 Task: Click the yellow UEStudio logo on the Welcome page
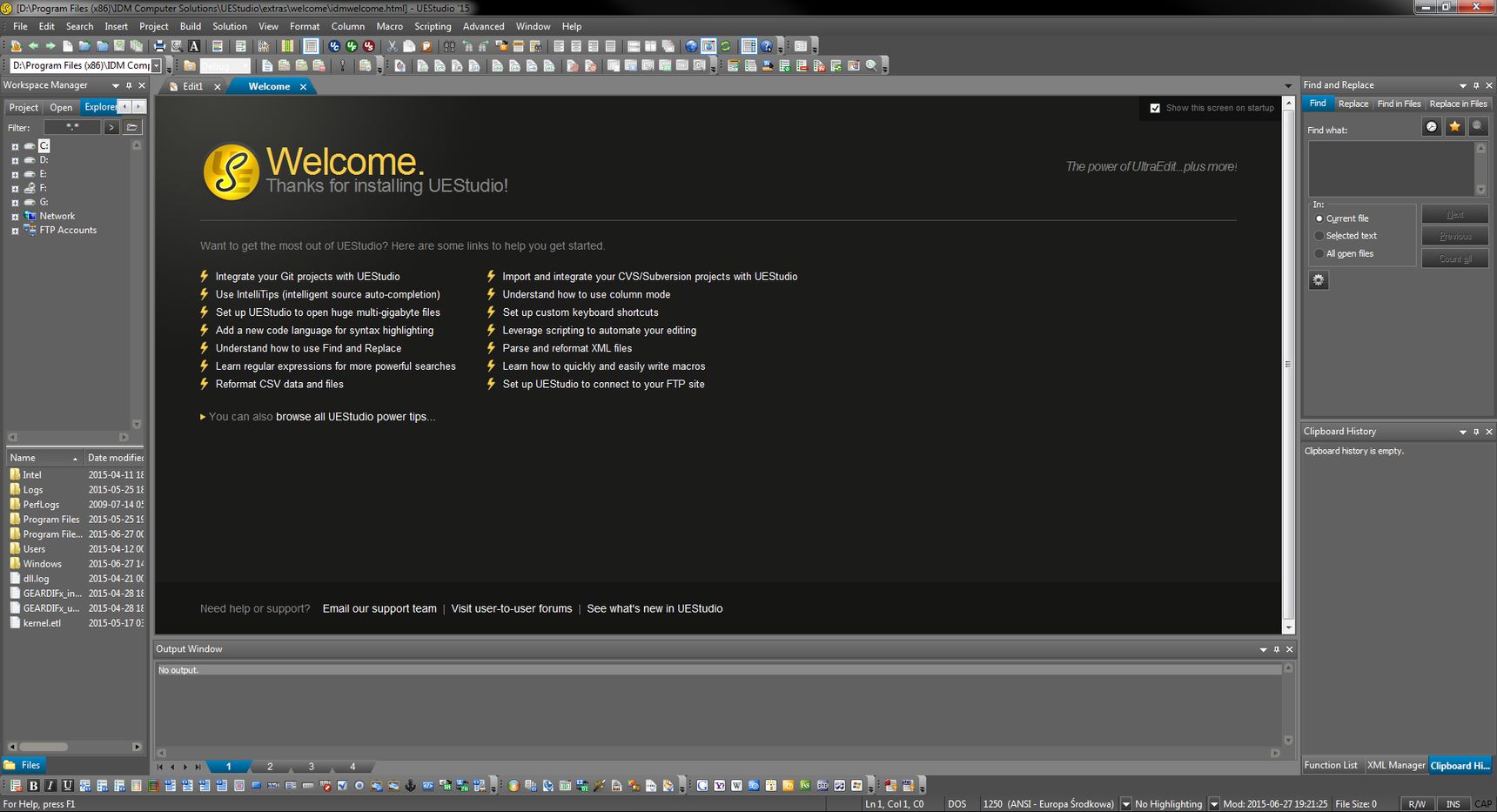(x=231, y=171)
